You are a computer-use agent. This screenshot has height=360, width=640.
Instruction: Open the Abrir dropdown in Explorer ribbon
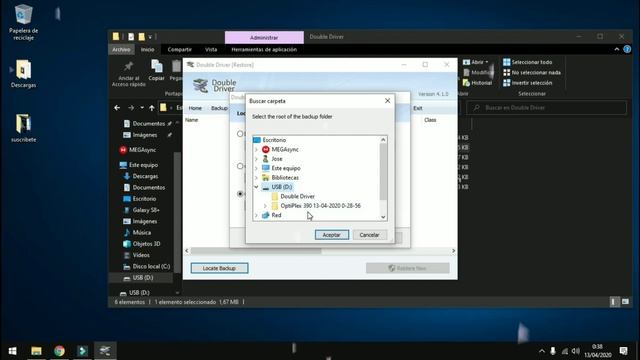tap(476, 62)
